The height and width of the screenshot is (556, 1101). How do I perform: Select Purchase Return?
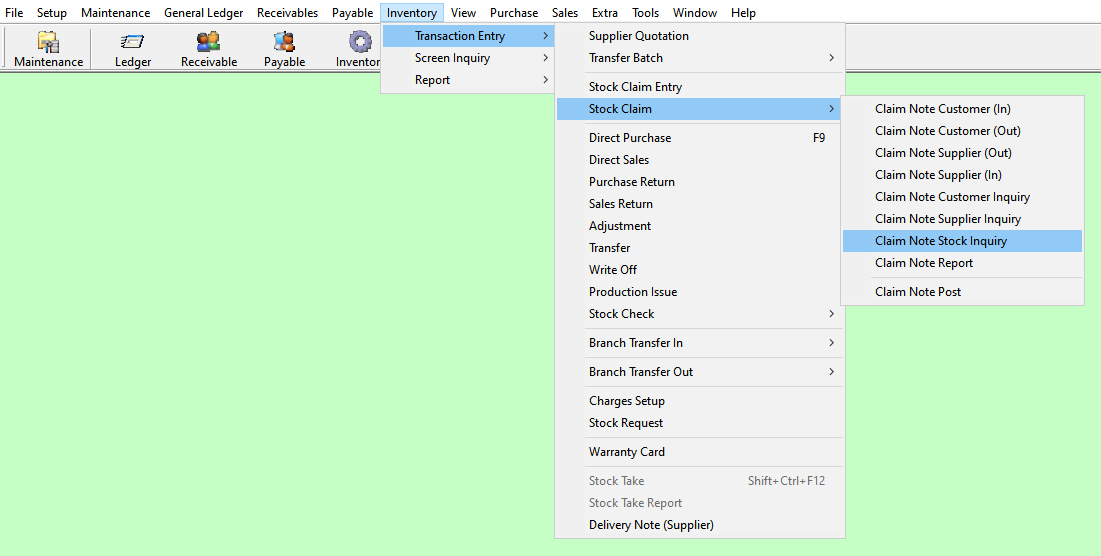point(700,182)
